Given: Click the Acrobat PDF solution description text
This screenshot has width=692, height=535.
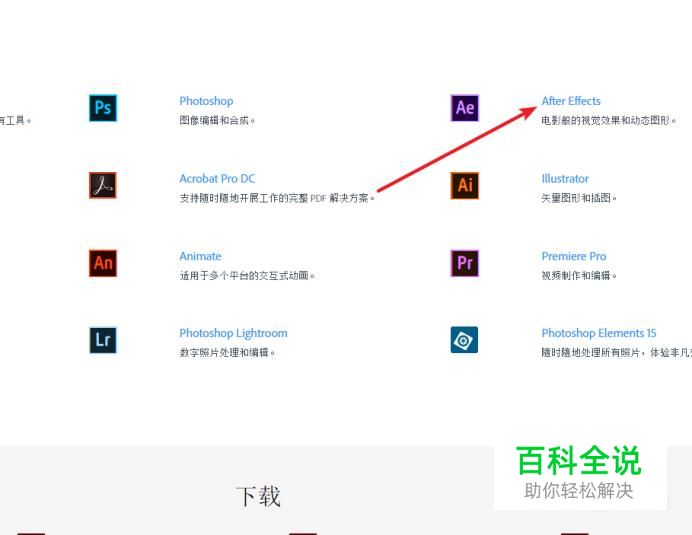Looking at the screenshot, I should pos(277,198).
